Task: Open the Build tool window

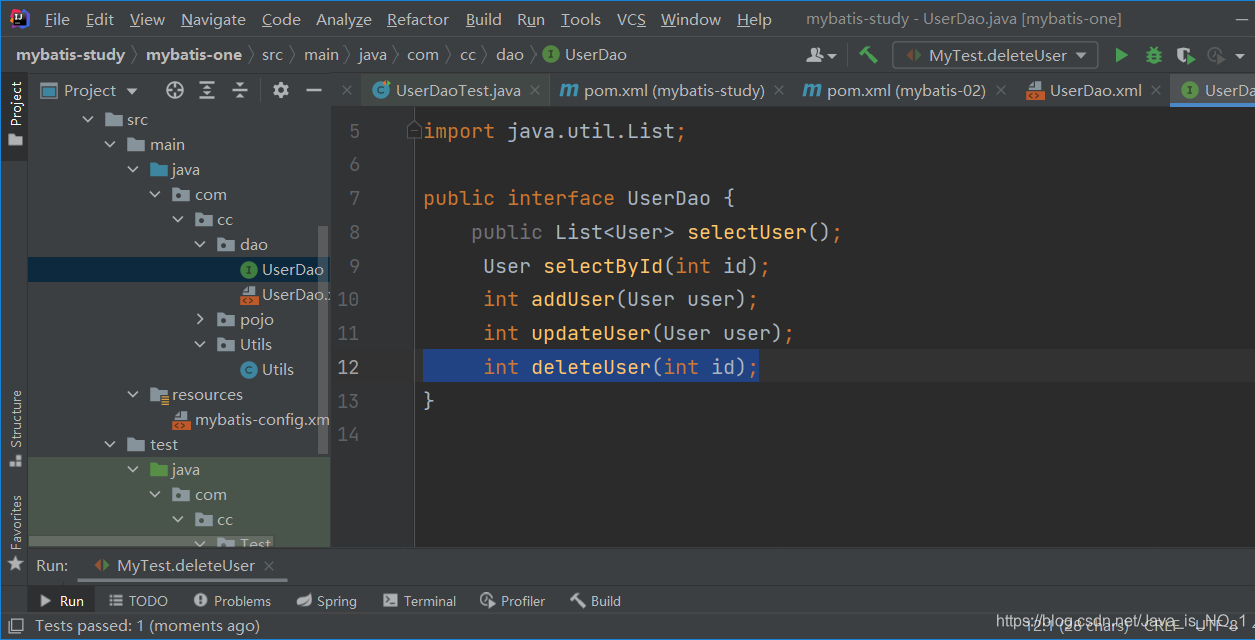Action: pyautogui.click(x=596, y=601)
